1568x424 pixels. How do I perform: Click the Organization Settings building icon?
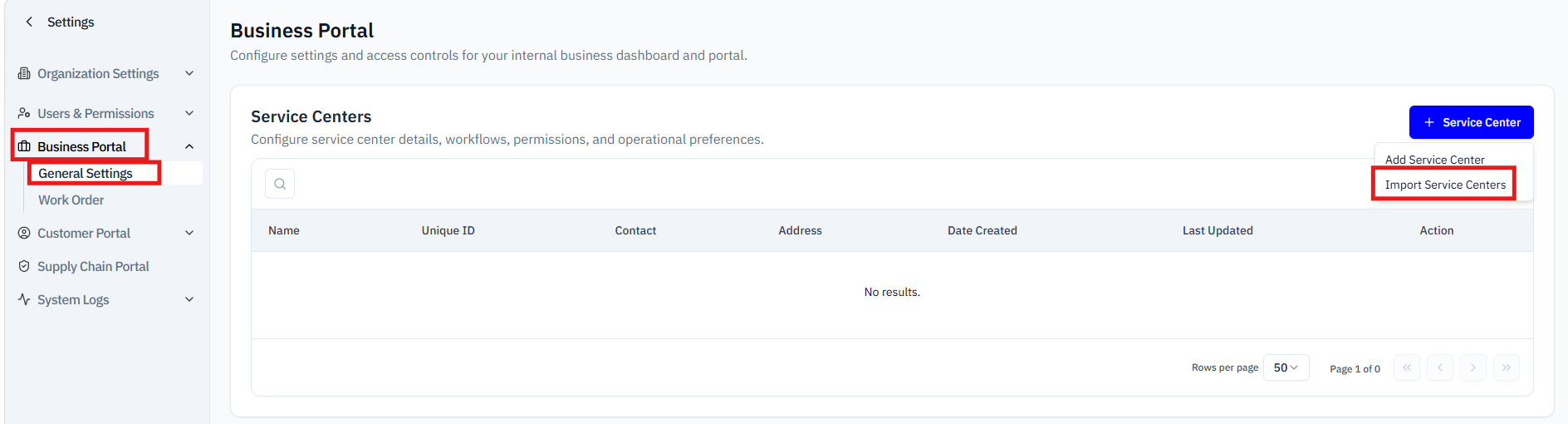24,73
